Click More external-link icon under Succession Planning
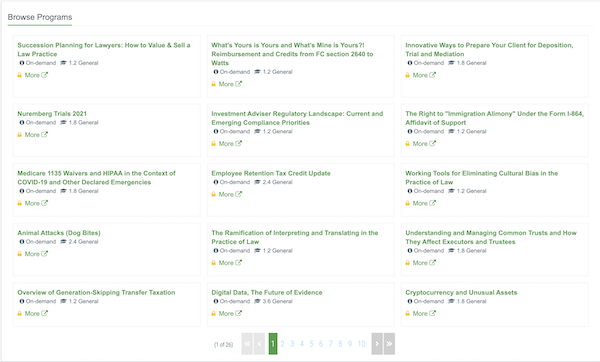The height and width of the screenshot is (362, 600). tap(44, 75)
